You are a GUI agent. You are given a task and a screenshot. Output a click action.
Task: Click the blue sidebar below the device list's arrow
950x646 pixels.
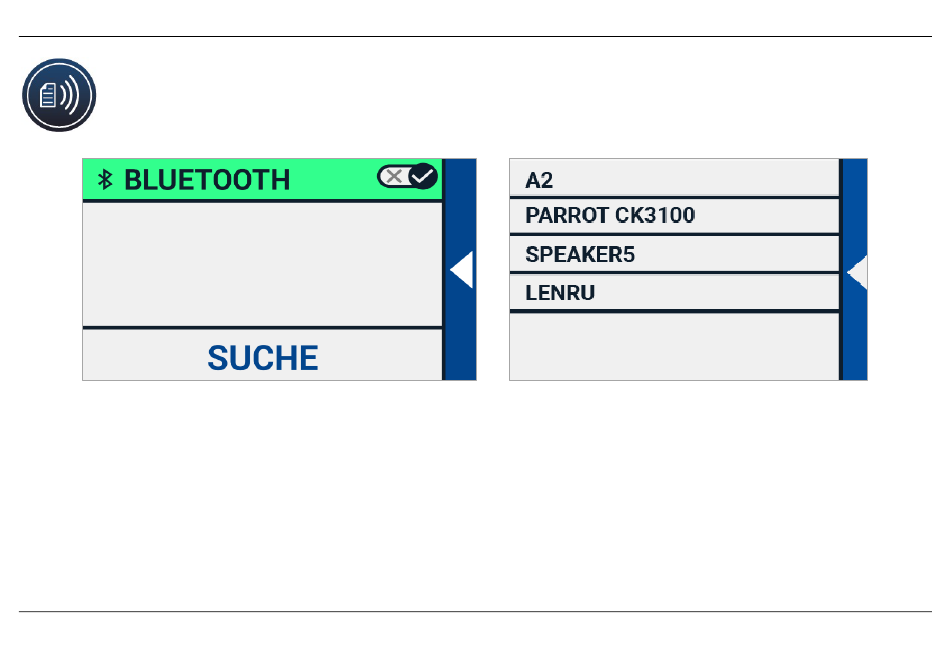(x=854, y=335)
